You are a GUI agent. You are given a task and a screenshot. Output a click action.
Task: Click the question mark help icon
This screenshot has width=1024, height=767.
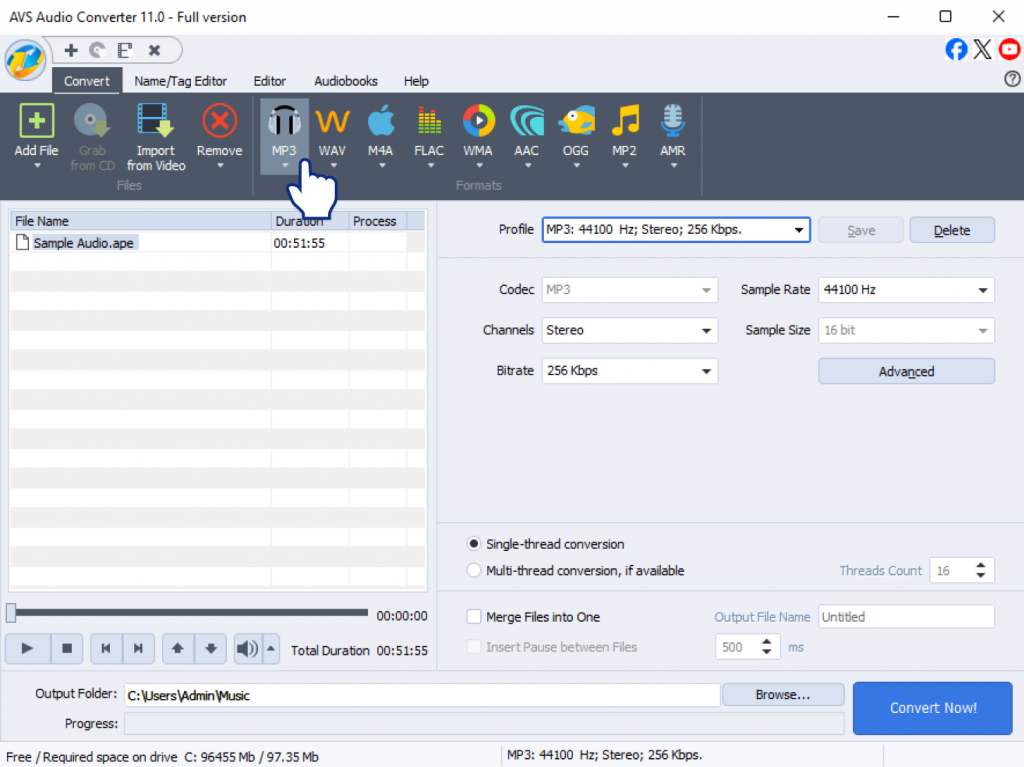(x=1012, y=79)
